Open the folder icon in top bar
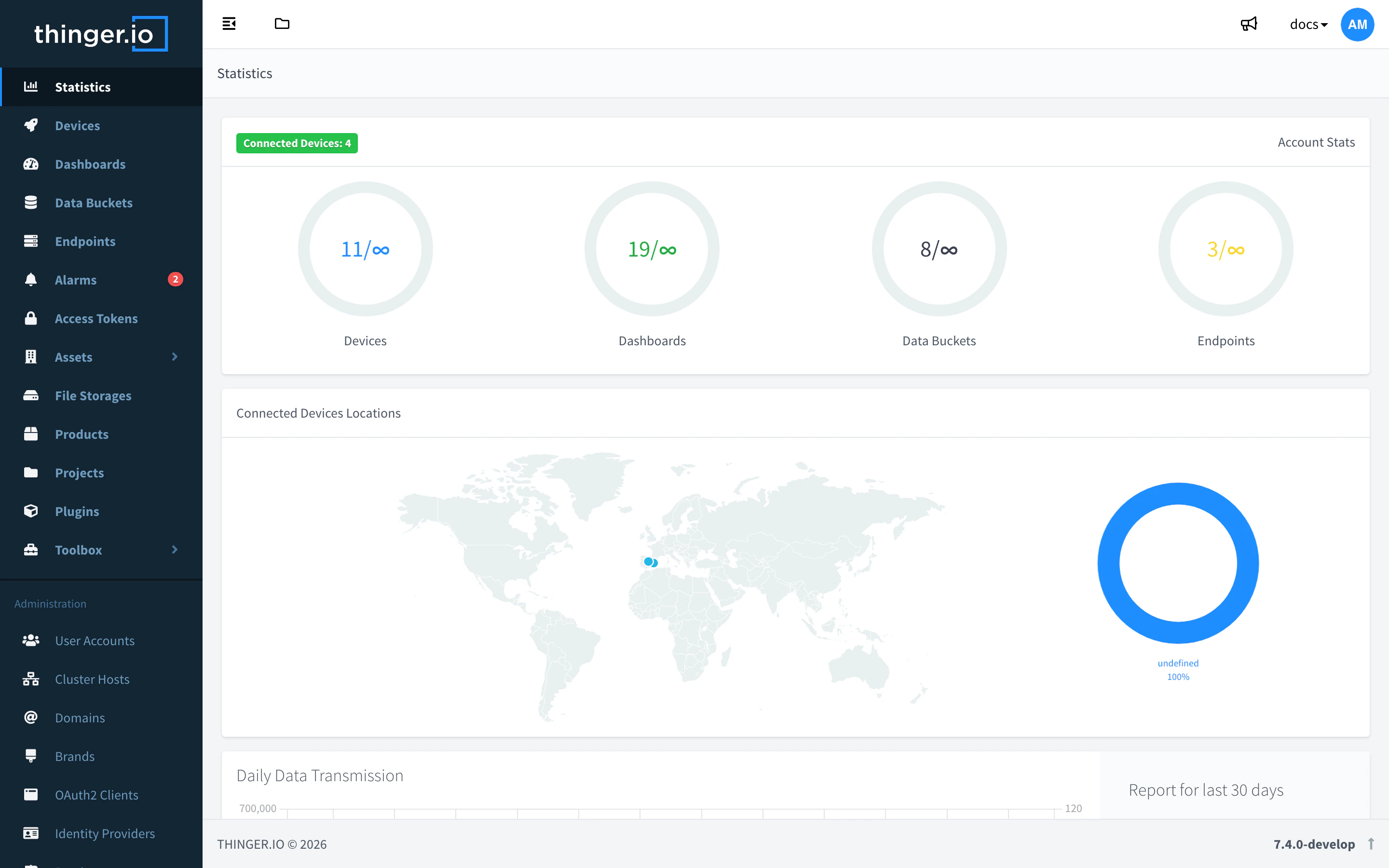The image size is (1389, 868). [282, 24]
